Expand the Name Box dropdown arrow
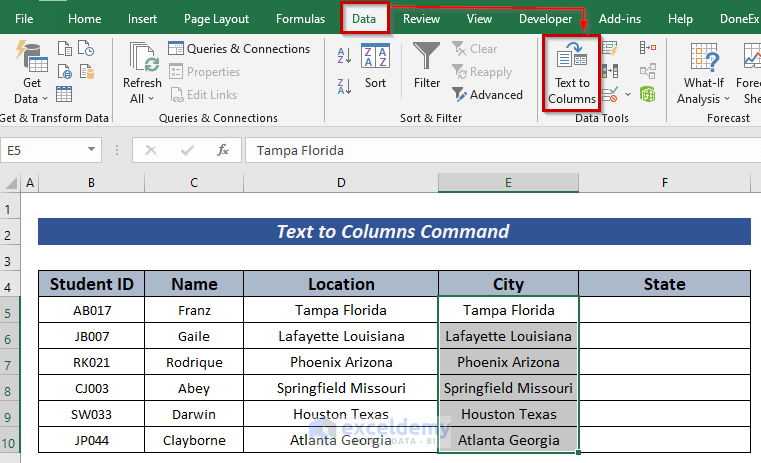 [x=91, y=150]
